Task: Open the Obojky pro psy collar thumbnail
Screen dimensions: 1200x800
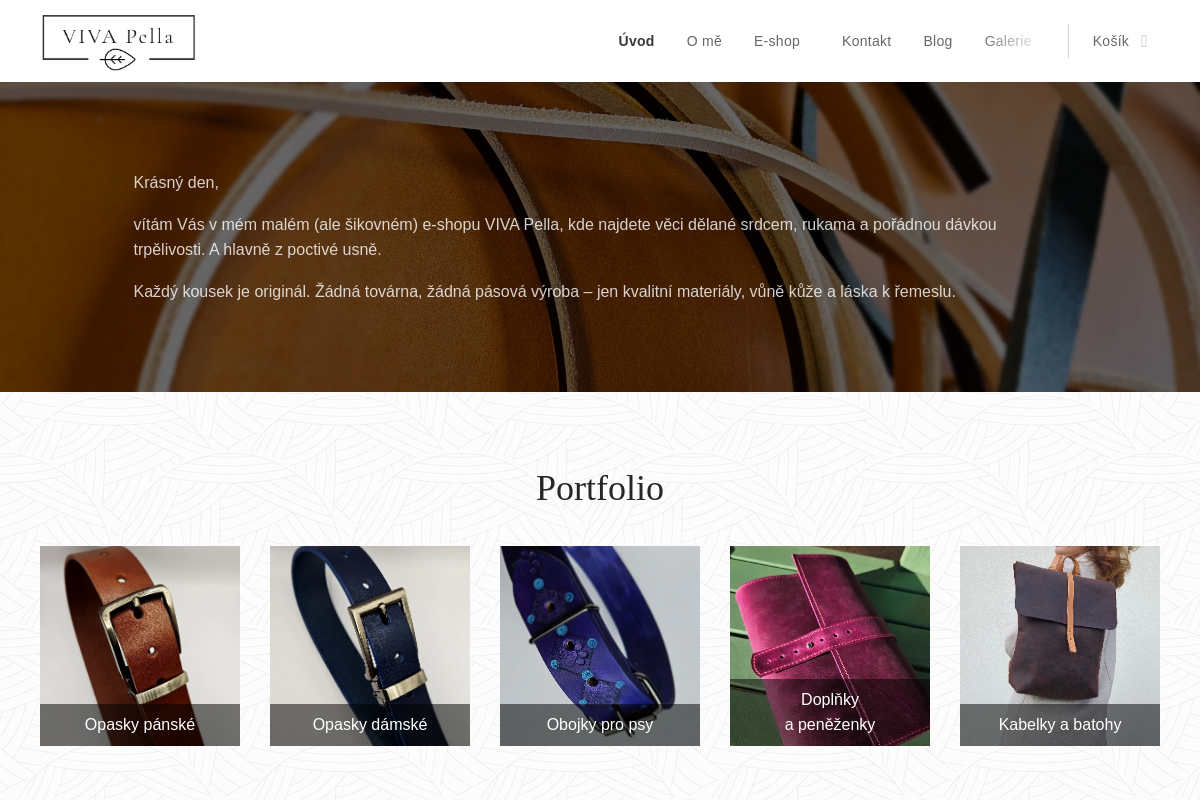Action: 600,625
